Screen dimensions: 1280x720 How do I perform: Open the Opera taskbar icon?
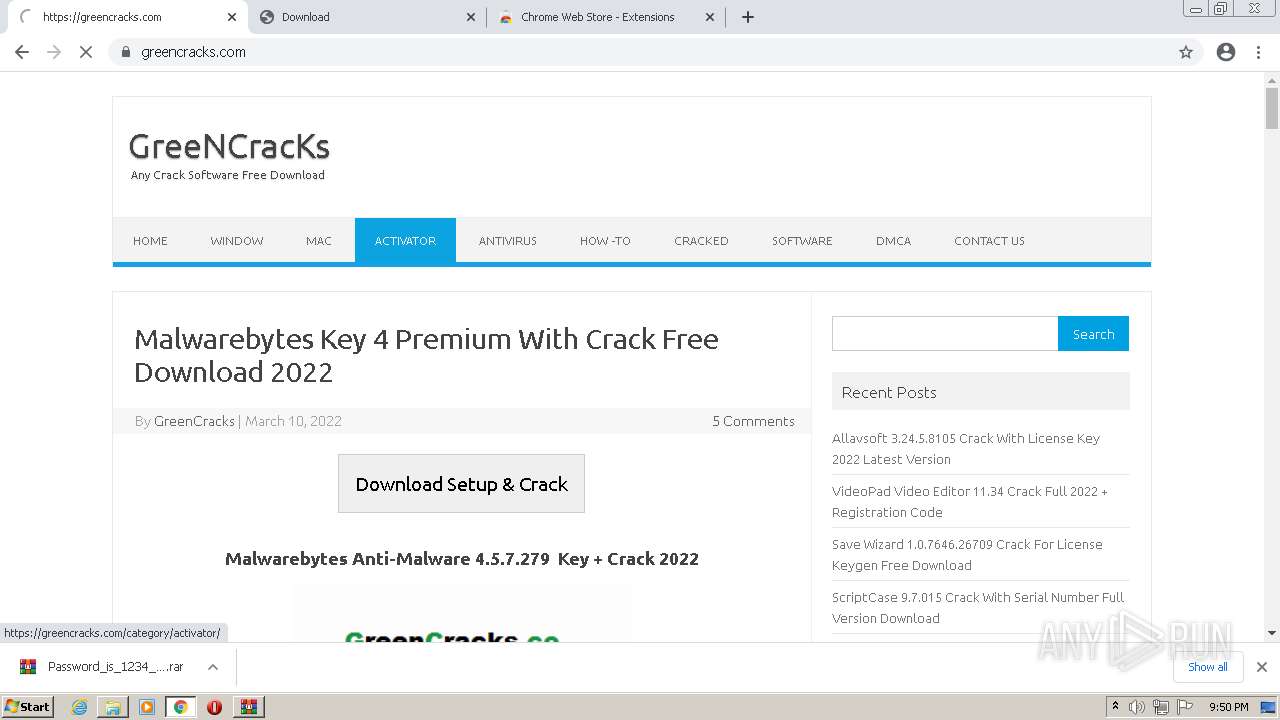(214, 707)
